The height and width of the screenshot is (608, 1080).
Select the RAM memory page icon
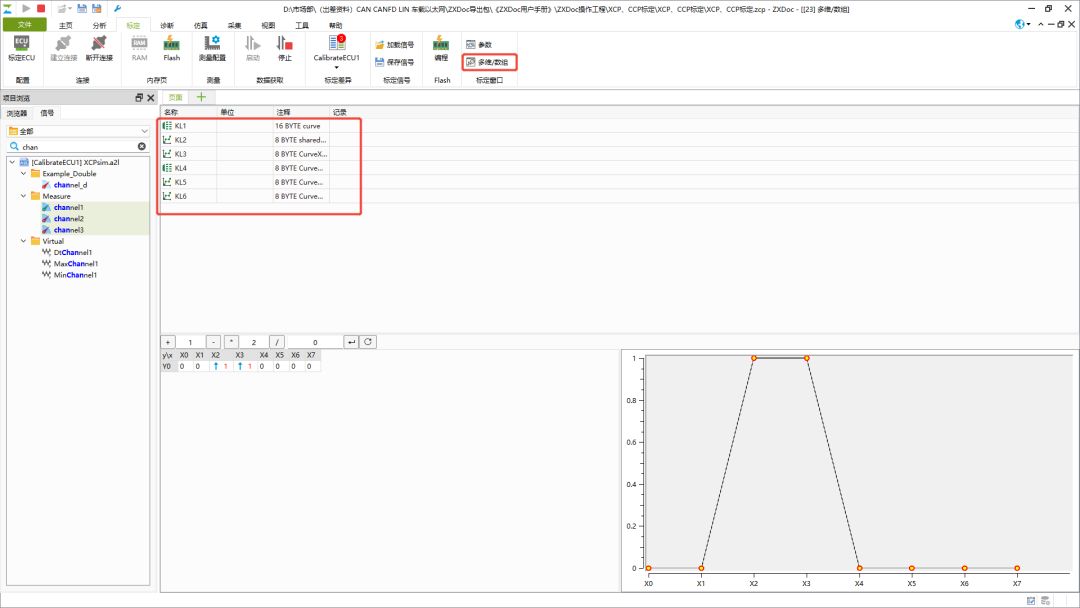pos(139,43)
